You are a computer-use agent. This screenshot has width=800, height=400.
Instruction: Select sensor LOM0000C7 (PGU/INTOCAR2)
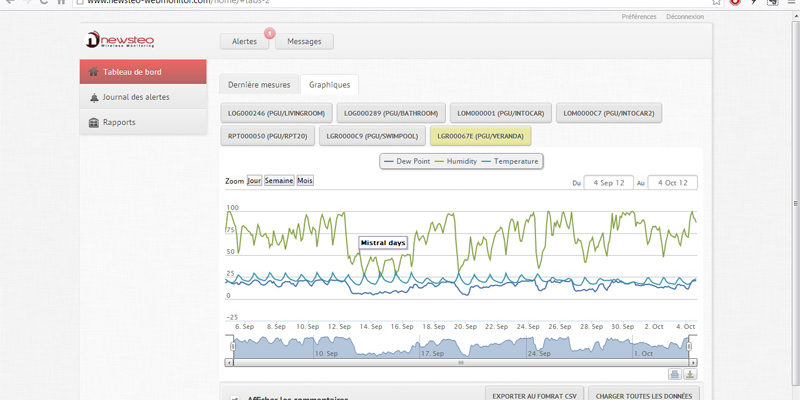coord(609,113)
